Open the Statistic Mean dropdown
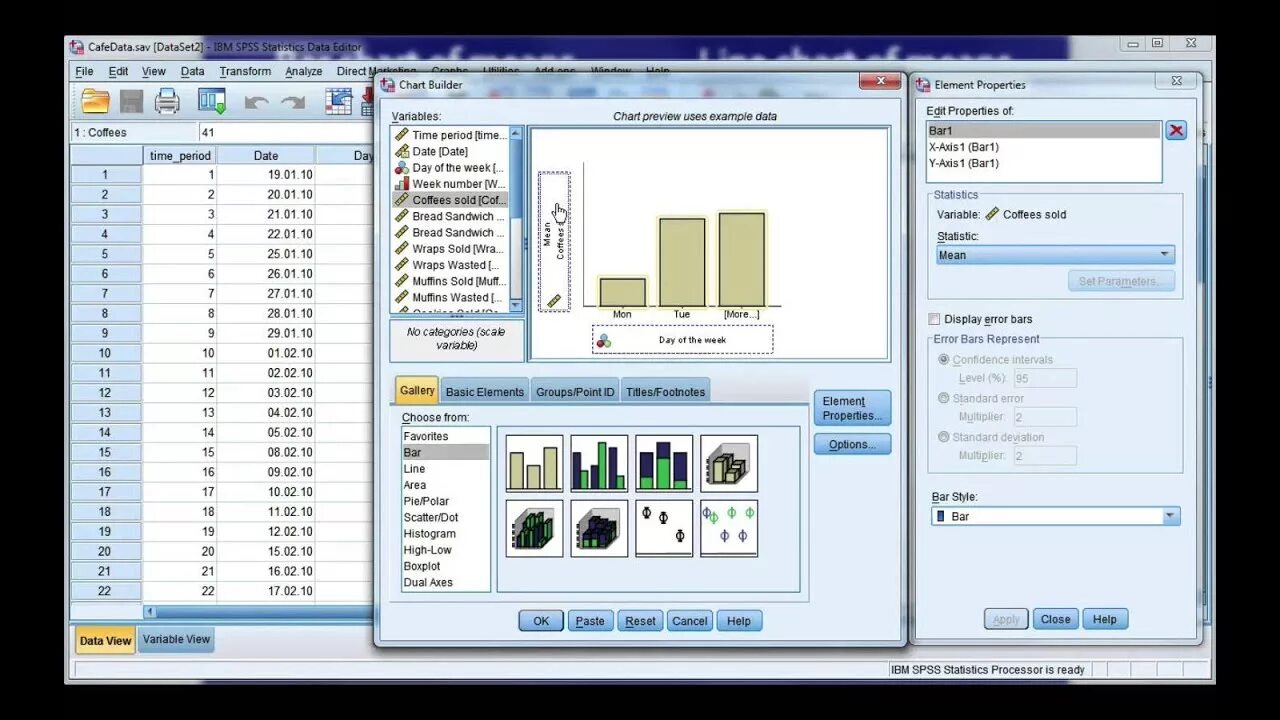Image resolution: width=1280 pixels, height=720 pixels. tap(1055, 255)
